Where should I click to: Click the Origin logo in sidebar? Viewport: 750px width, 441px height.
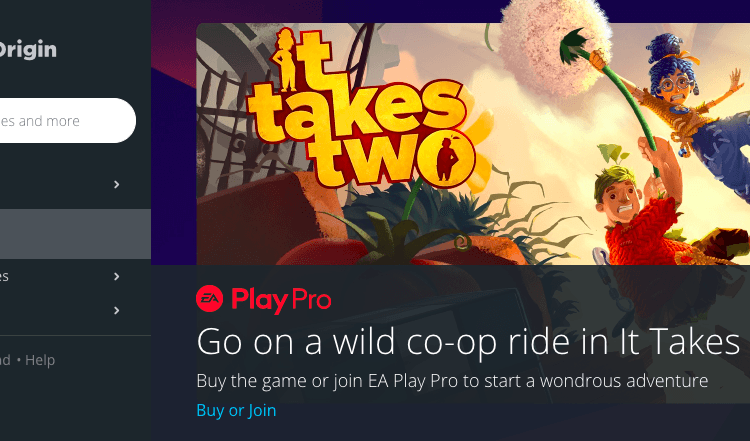click(x=27, y=50)
